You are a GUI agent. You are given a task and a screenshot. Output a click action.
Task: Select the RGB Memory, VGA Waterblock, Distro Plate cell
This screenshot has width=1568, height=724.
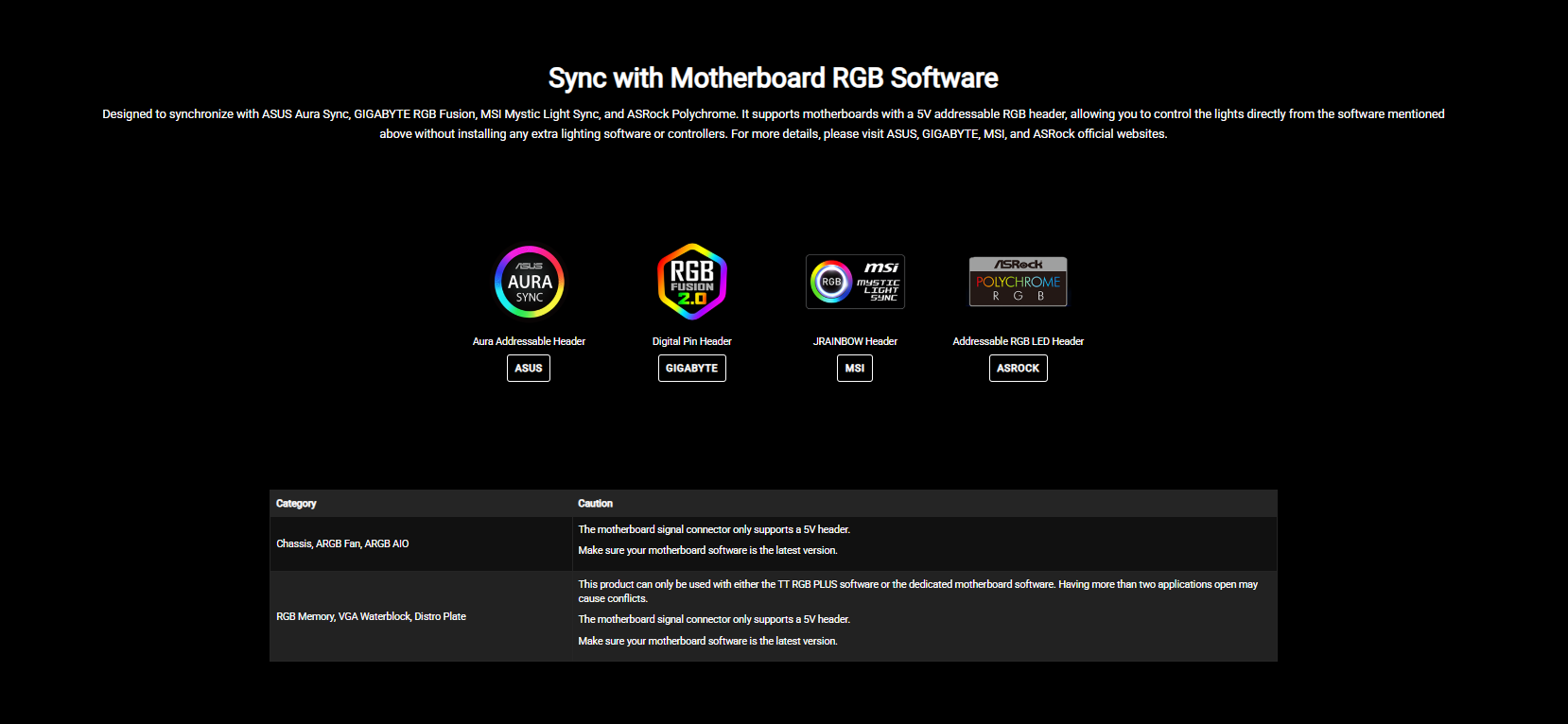371,616
